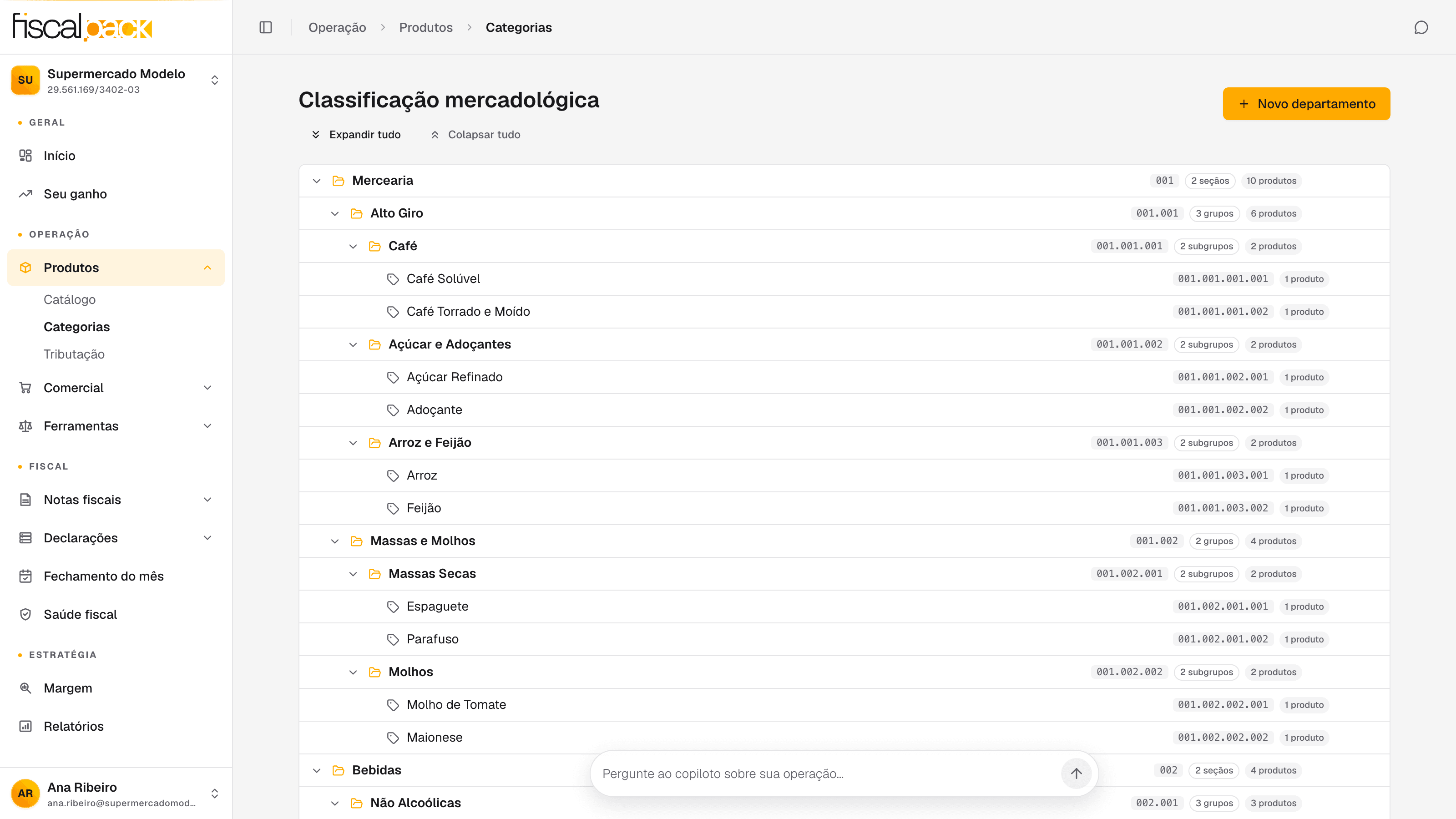Image resolution: width=1456 pixels, height=819 pixels.
Task: Select the Feijão subgroup row
Action: click(x=844, y=508)
